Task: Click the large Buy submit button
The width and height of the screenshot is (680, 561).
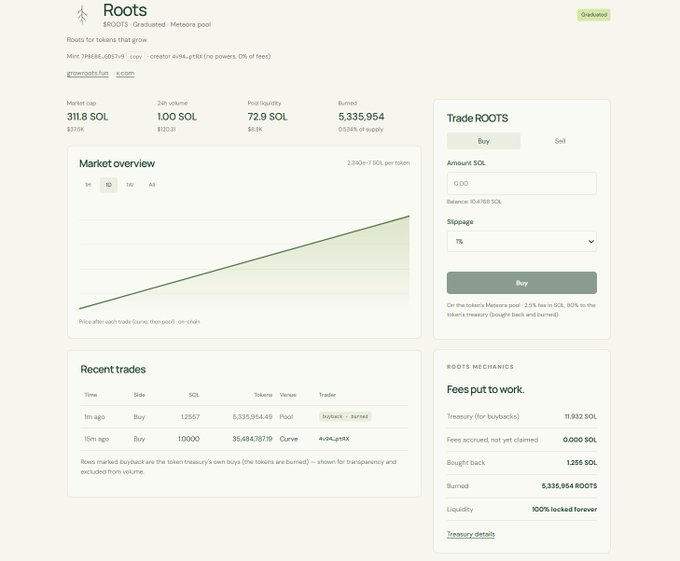Action: 522,283
